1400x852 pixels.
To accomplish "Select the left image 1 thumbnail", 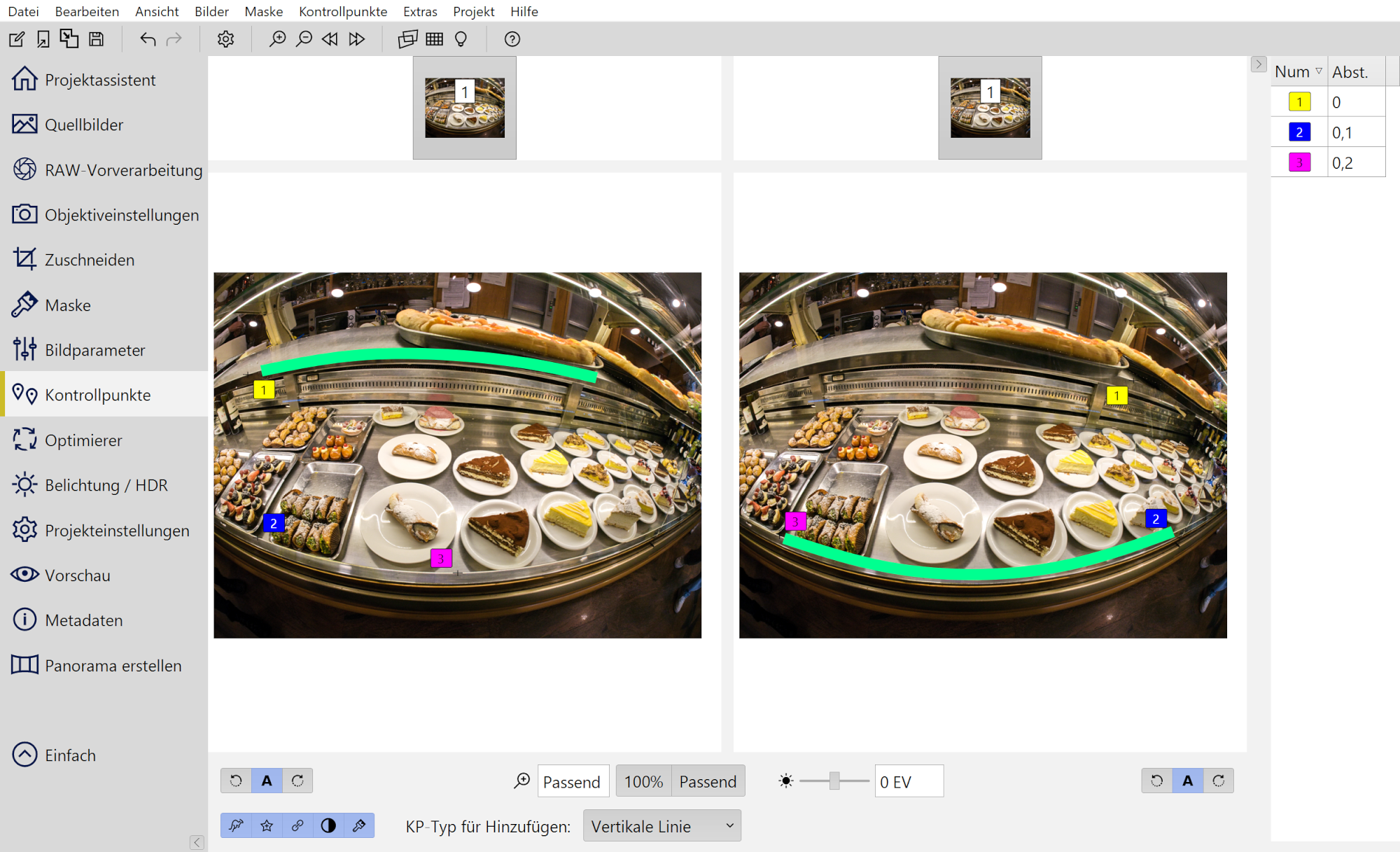I will click(464, 107).
